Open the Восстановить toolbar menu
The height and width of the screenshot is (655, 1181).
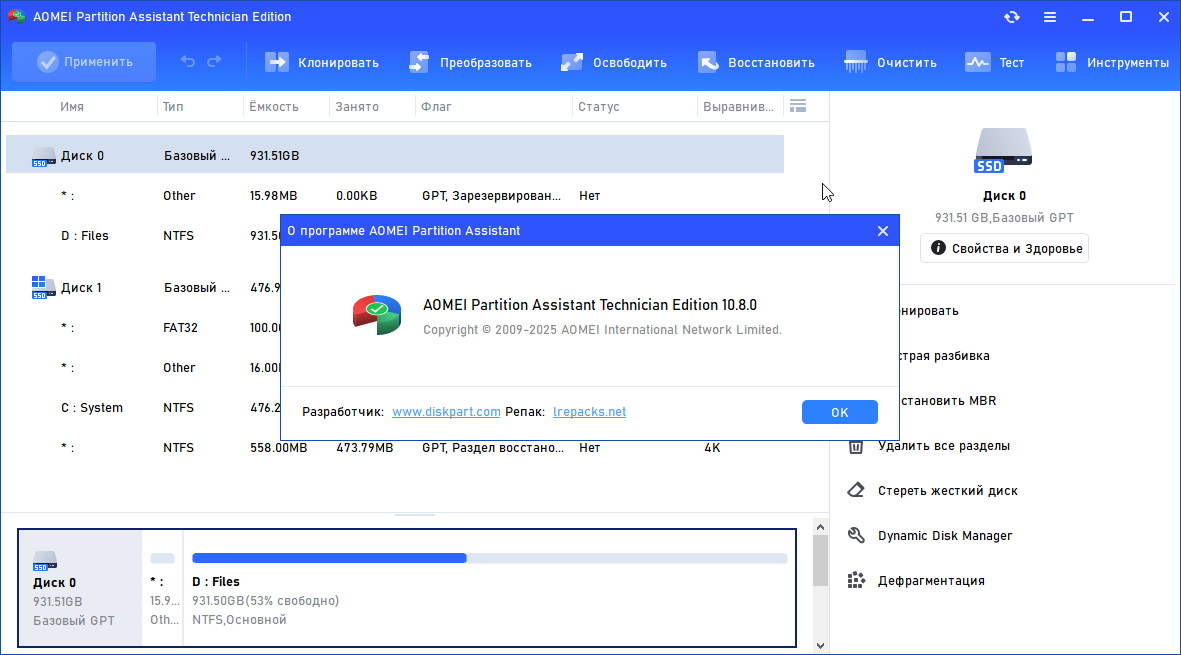coord(756,62)
